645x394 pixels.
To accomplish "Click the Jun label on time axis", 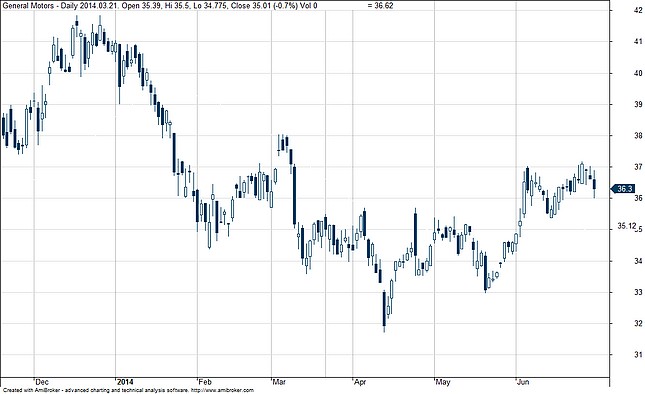I will coord(523,382).
